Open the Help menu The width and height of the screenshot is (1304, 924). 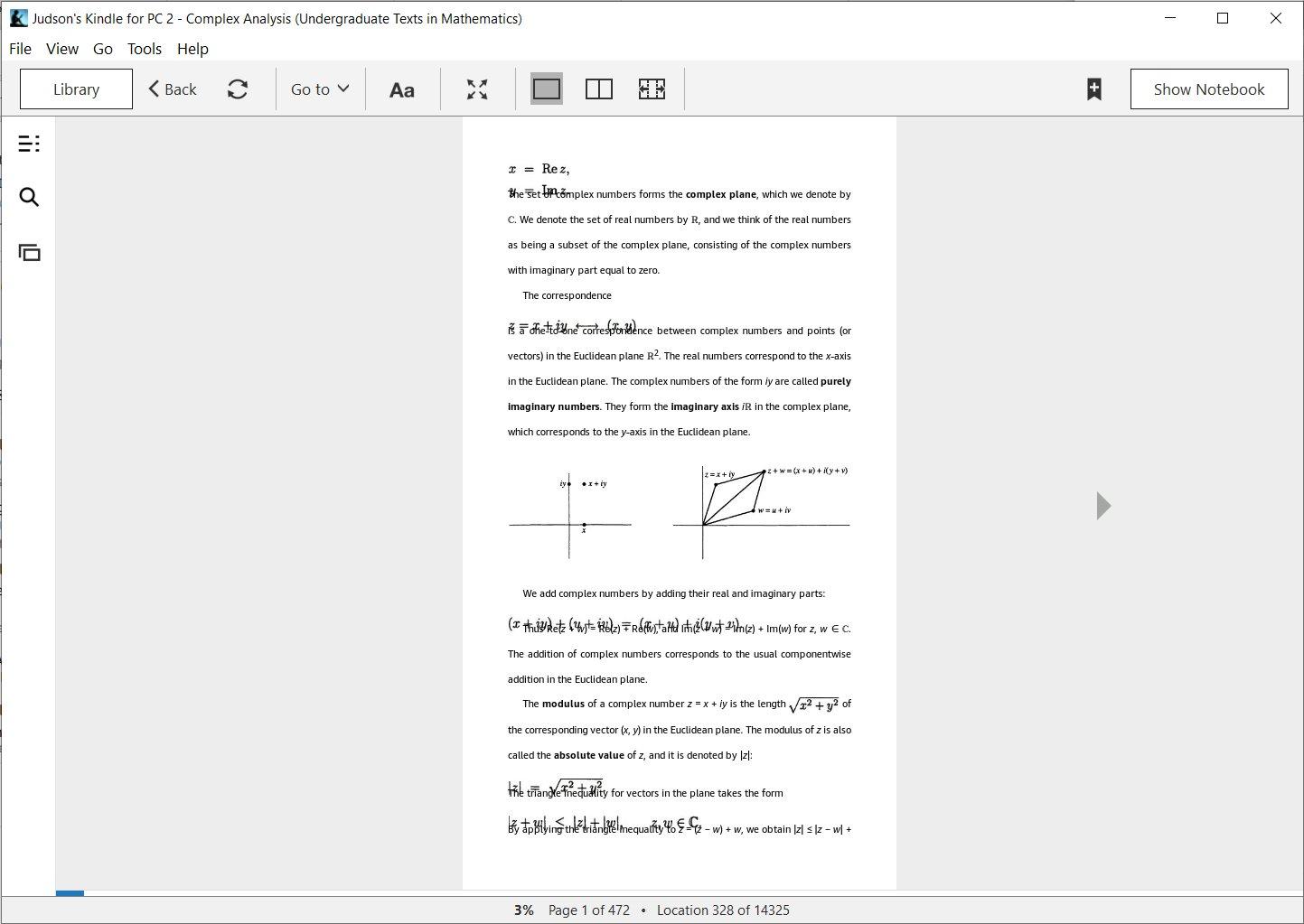point(192,49)
